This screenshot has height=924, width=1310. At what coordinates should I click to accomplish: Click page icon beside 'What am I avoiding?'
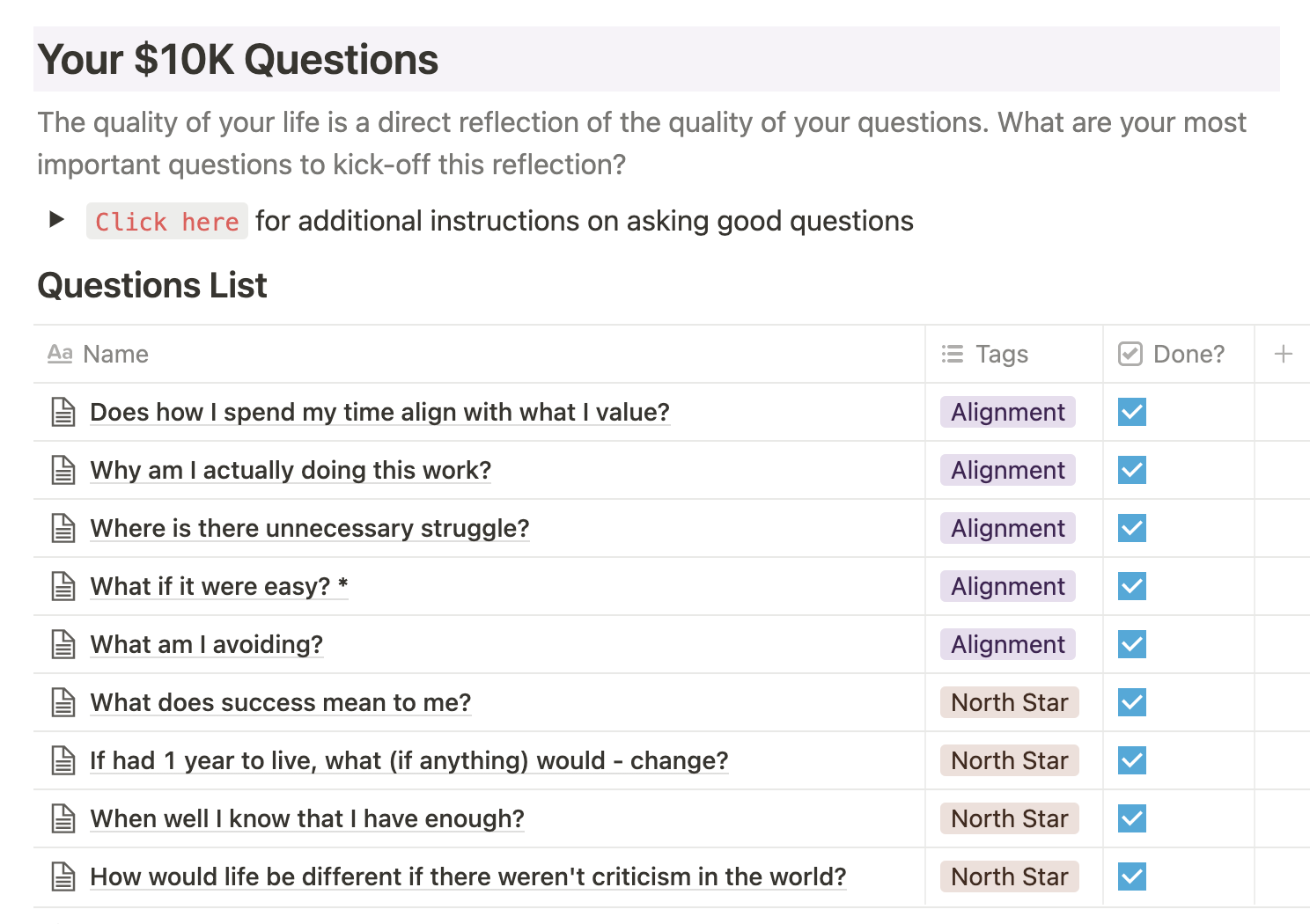pos(63,644)
